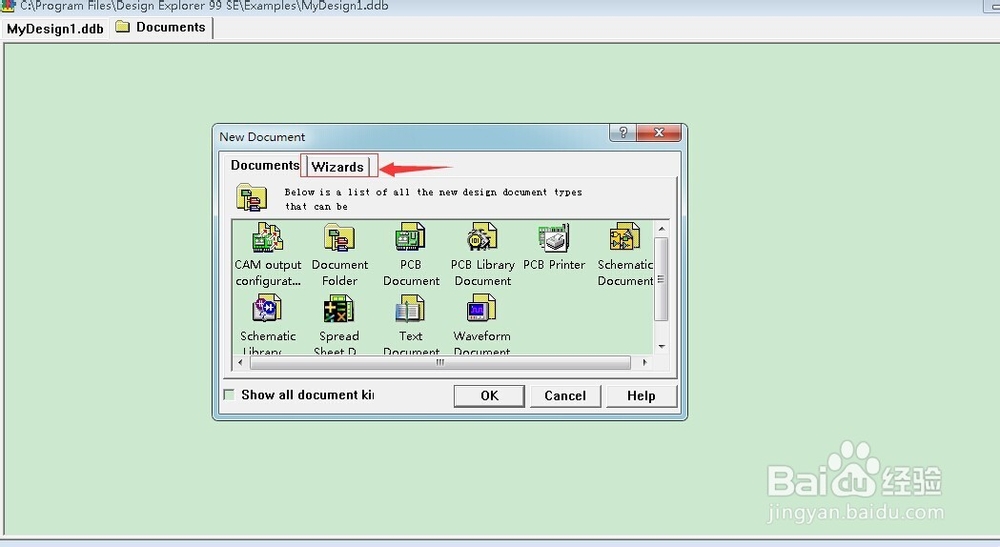Choose the Document Folder icon

tap(339, 238)
